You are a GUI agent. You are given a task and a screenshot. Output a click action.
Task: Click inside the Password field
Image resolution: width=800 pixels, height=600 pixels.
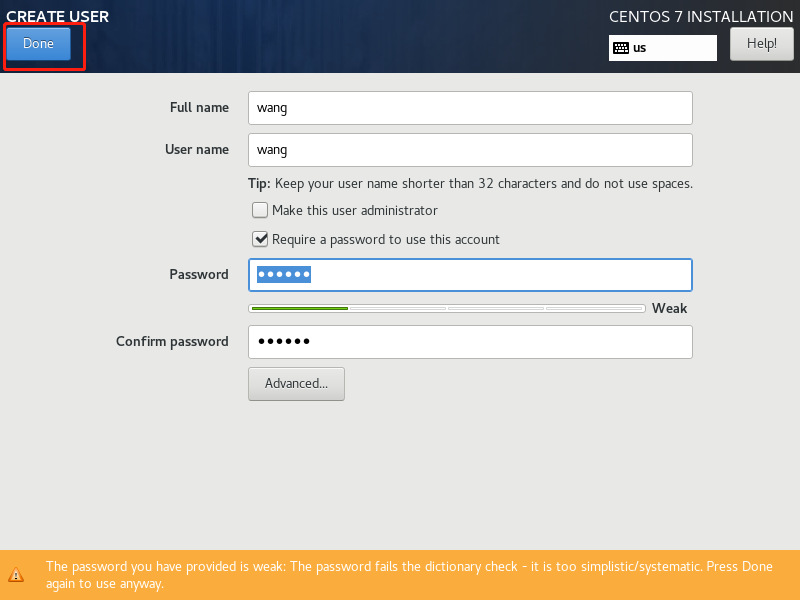tap(470, 275)
